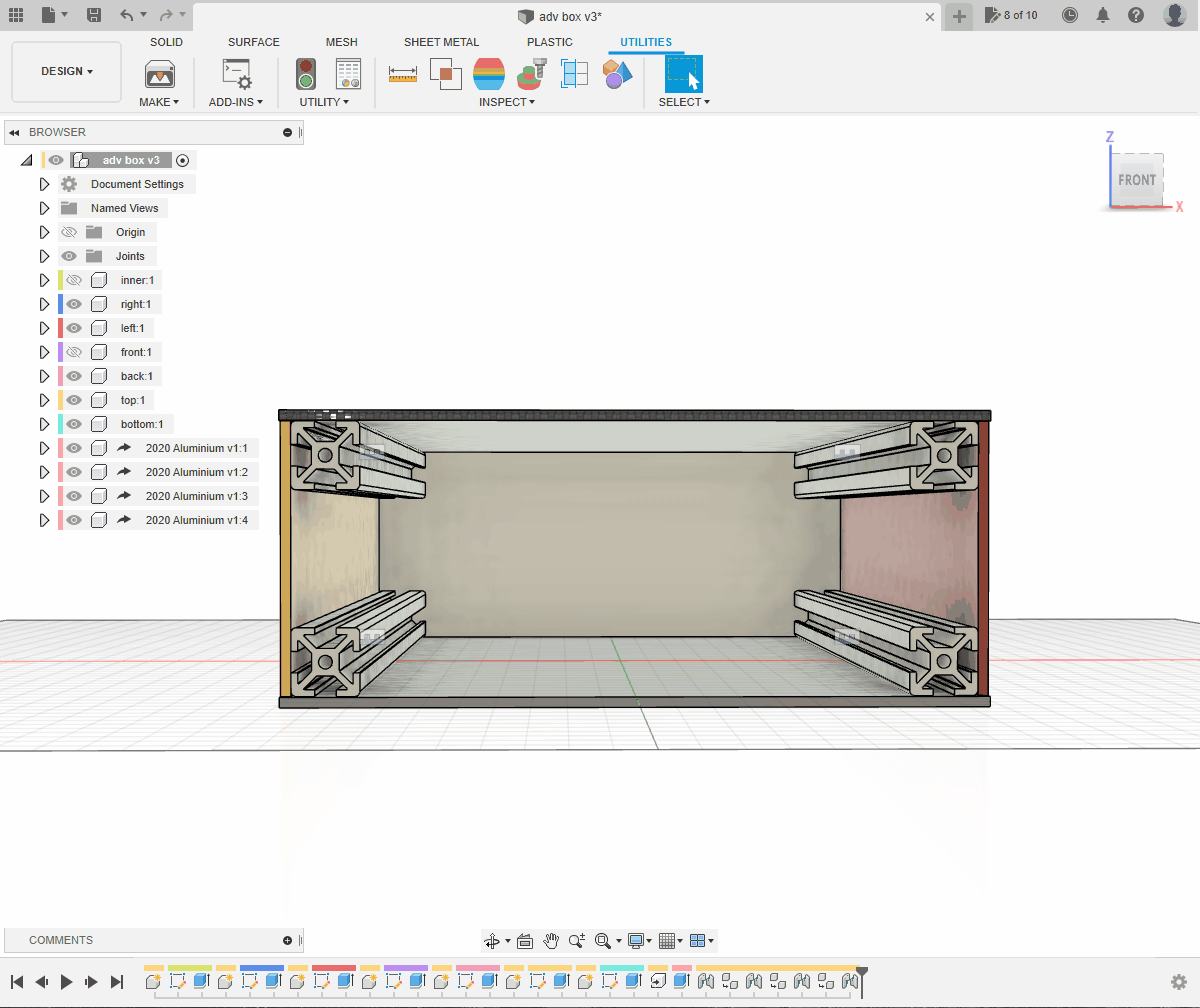The width and height of the screenshot is (1200, 1008).
Task: Open the INSPECT menu label
Action: pos(506,102)
